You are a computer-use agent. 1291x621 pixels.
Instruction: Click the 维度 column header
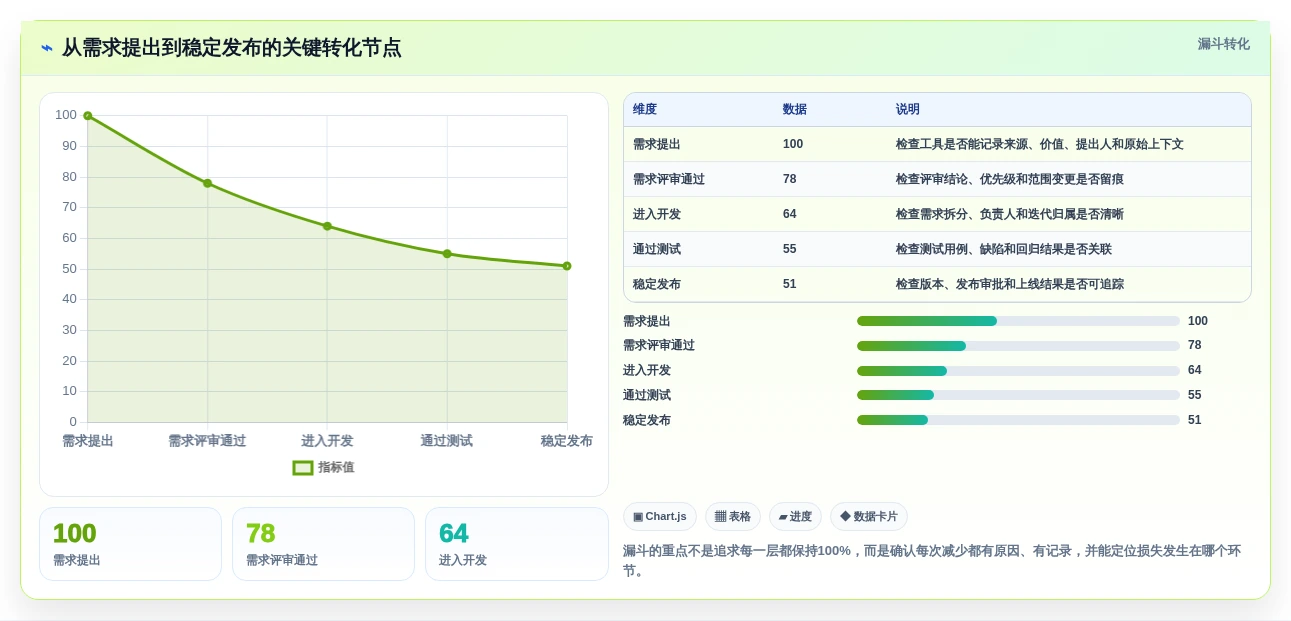point(645,109)
